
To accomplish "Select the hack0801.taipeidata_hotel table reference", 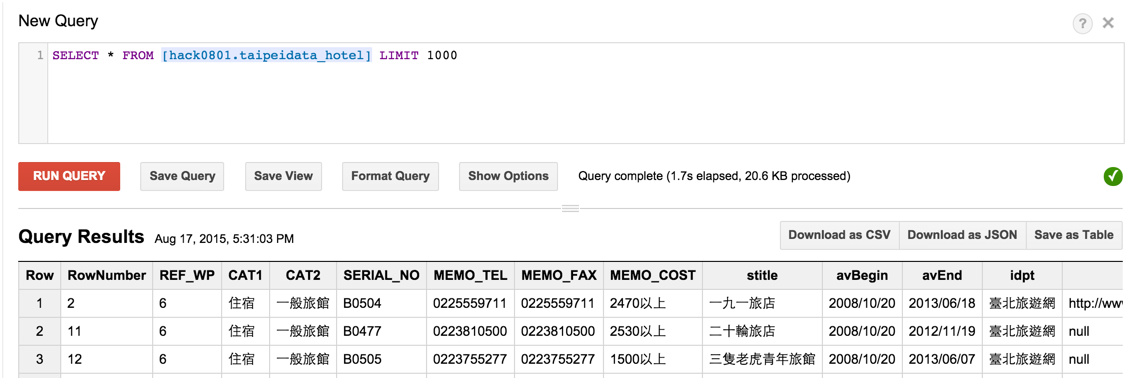I will (267, 55).
